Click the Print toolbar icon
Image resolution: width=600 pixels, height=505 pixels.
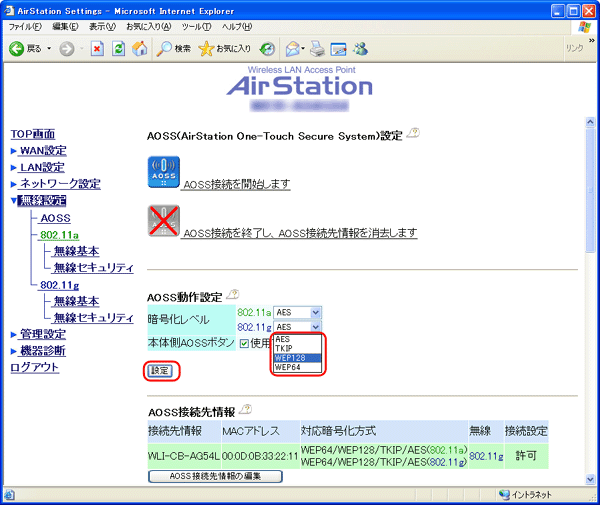317,49
